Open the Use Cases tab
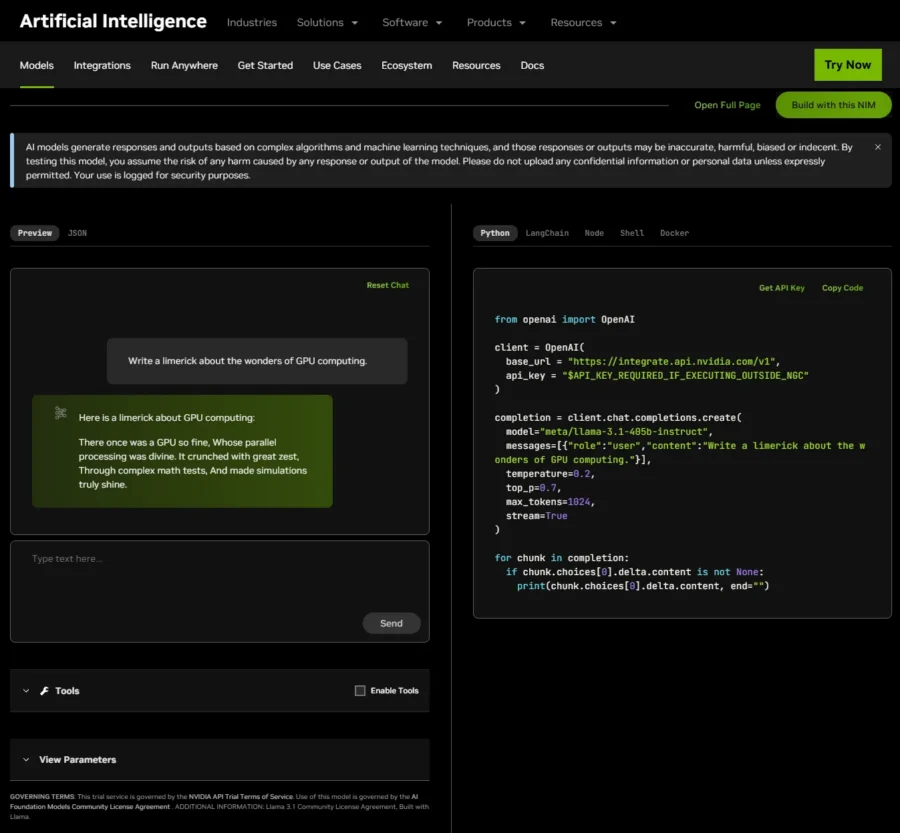The width and height of the screenshot is (900, 833). (x=337, y=65)
